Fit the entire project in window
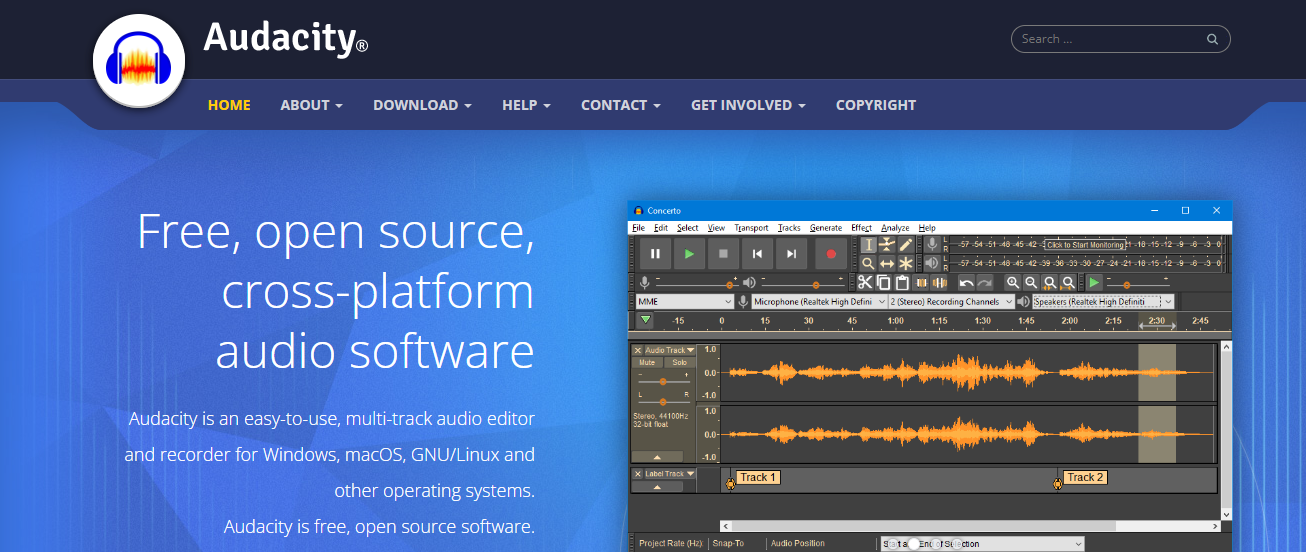 click(x=1067, y=283)
